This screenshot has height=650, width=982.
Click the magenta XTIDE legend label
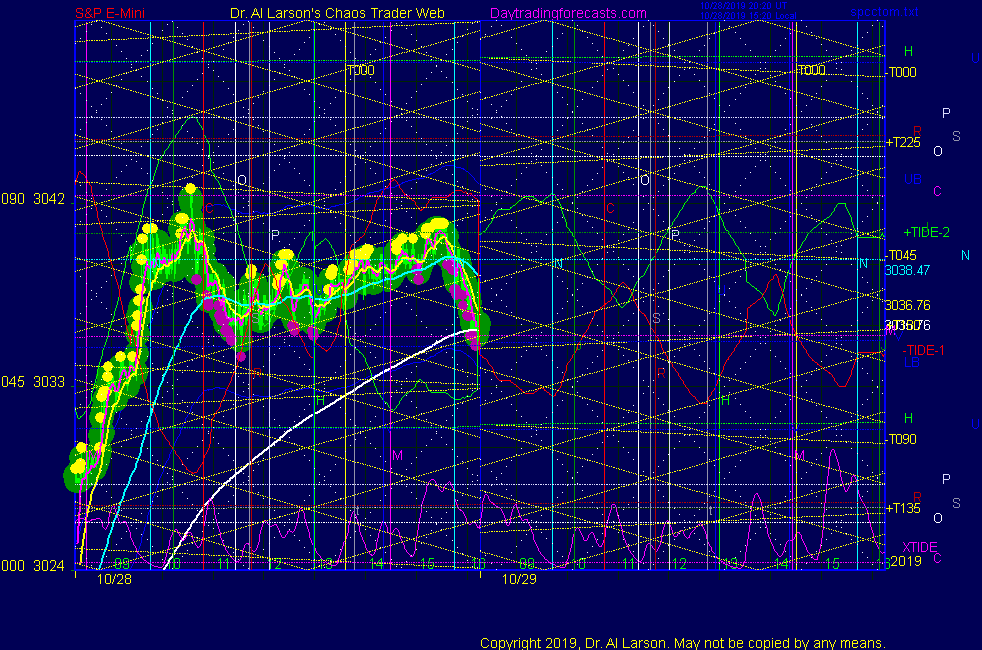pos(920,547)
